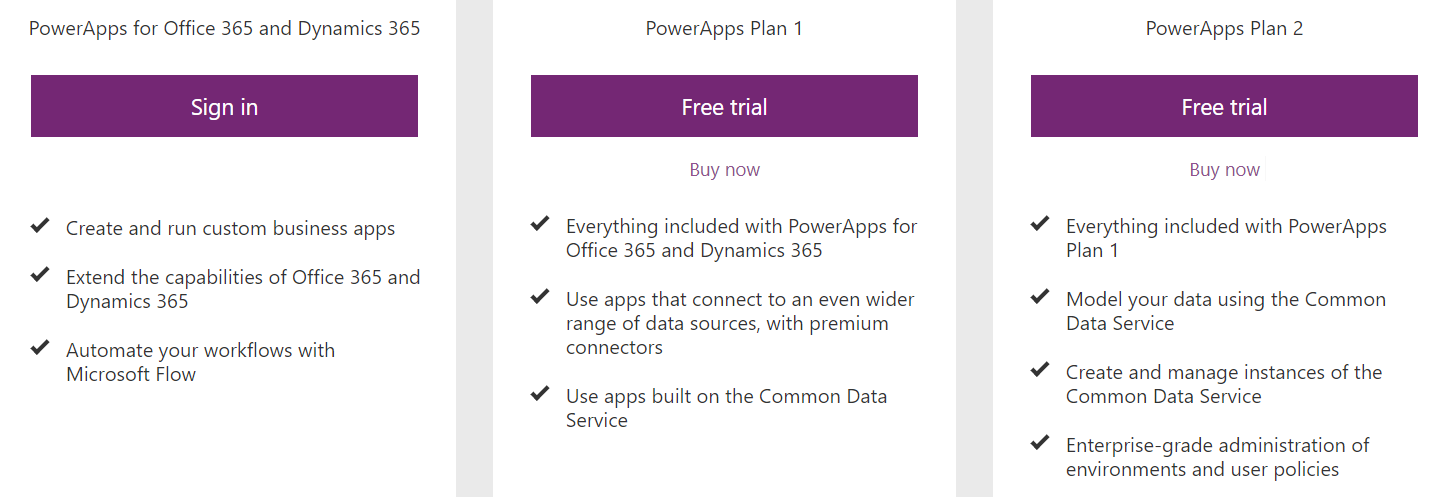Click checkmark beside Automate your workflows
Image resolution: width=1443 pixels, height=497 pixels.
pos(40,348)
